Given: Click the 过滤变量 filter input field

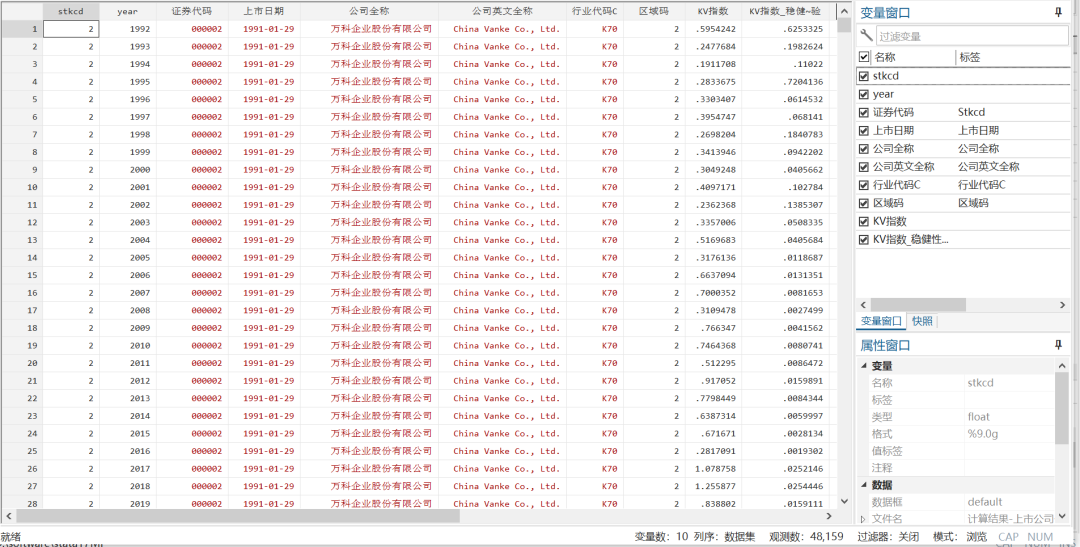Looking at the screenshot, I should tap(972, 36).
